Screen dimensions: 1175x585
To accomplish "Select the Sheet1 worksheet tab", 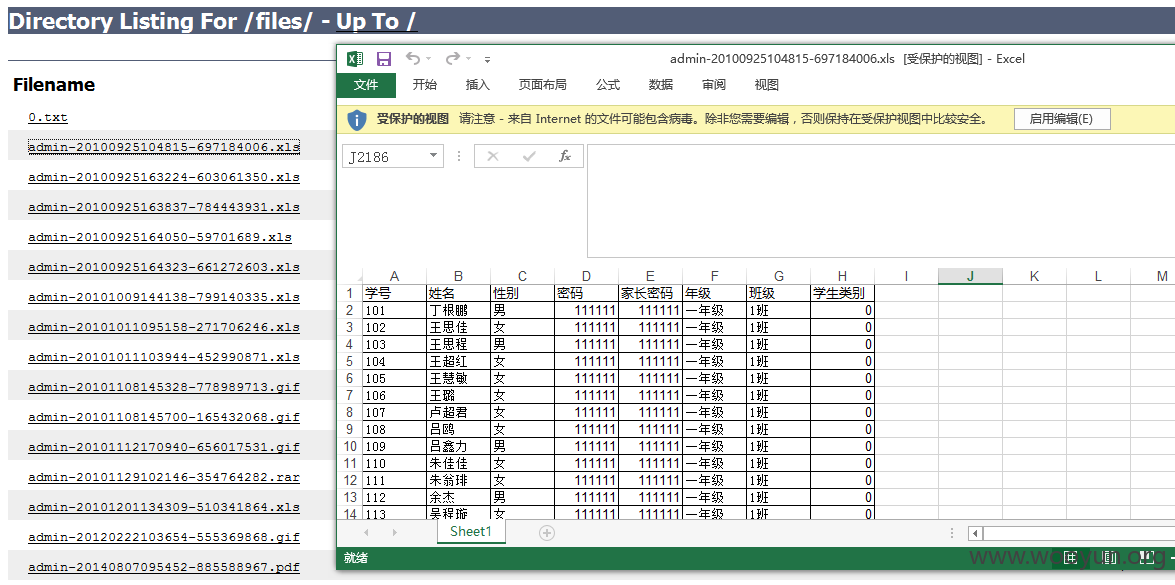I will tap(471, 532).
